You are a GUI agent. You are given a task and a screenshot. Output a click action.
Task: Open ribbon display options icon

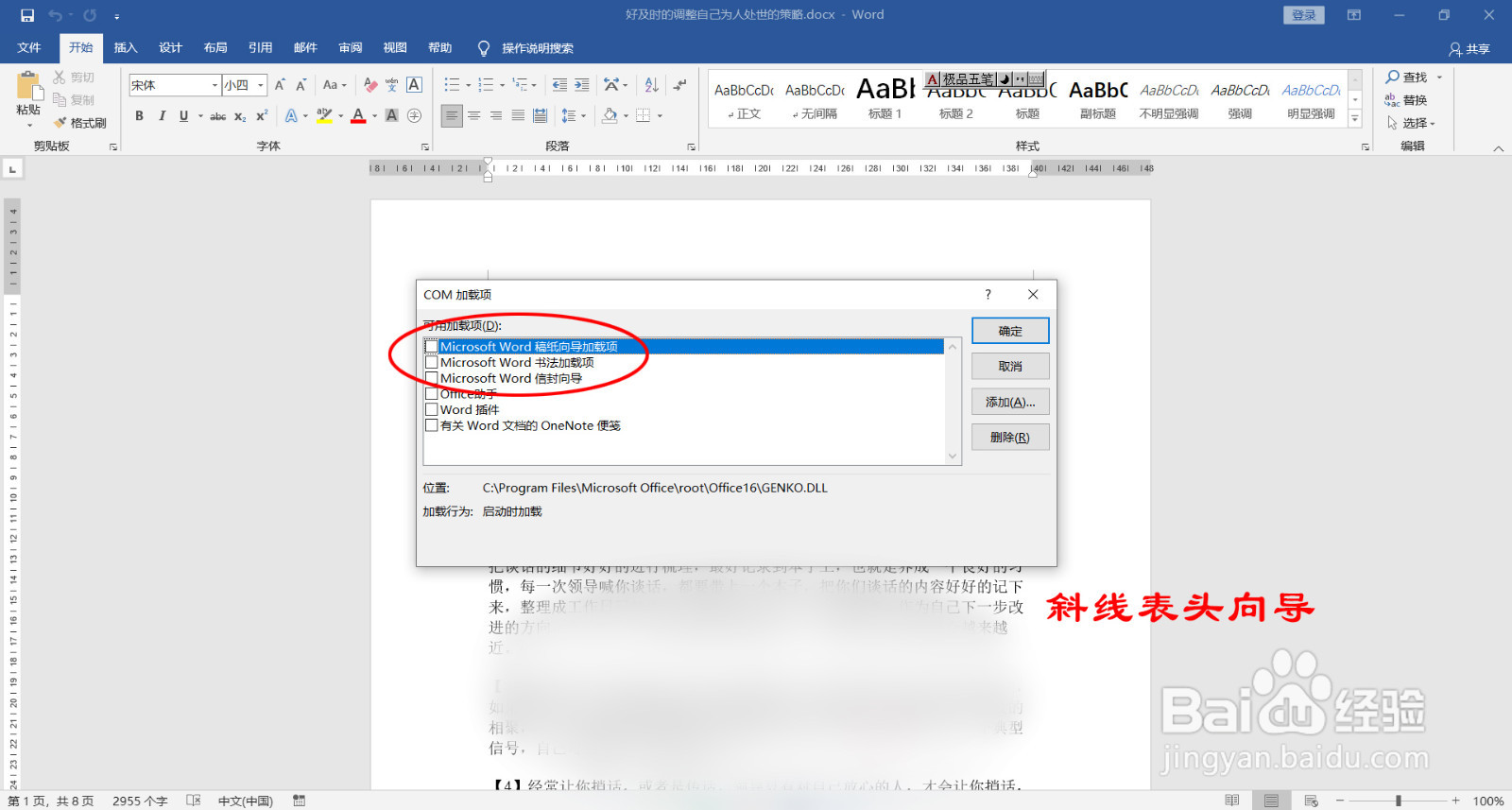[x=1354, y=15]
